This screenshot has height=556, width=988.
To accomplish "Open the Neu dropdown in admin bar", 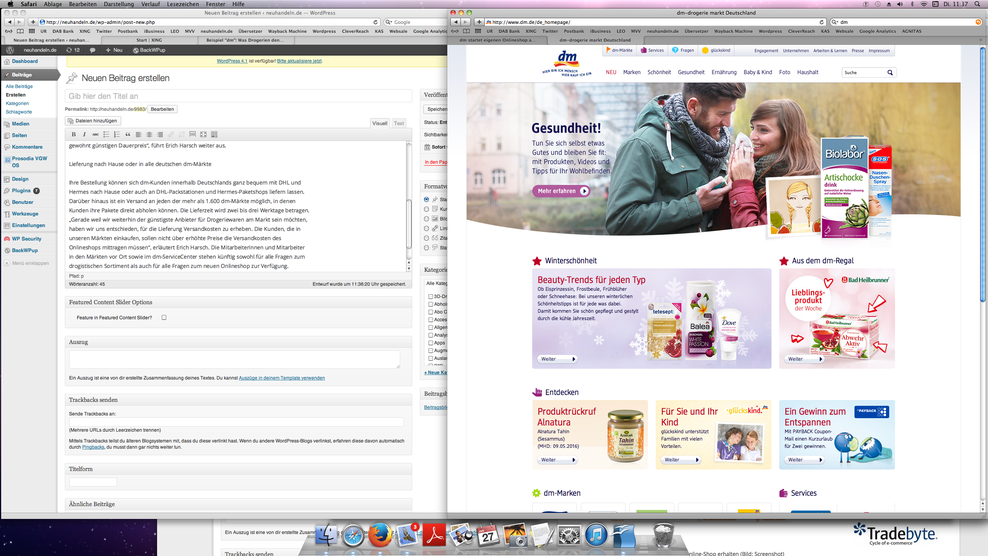I will [x=114, y=50].
